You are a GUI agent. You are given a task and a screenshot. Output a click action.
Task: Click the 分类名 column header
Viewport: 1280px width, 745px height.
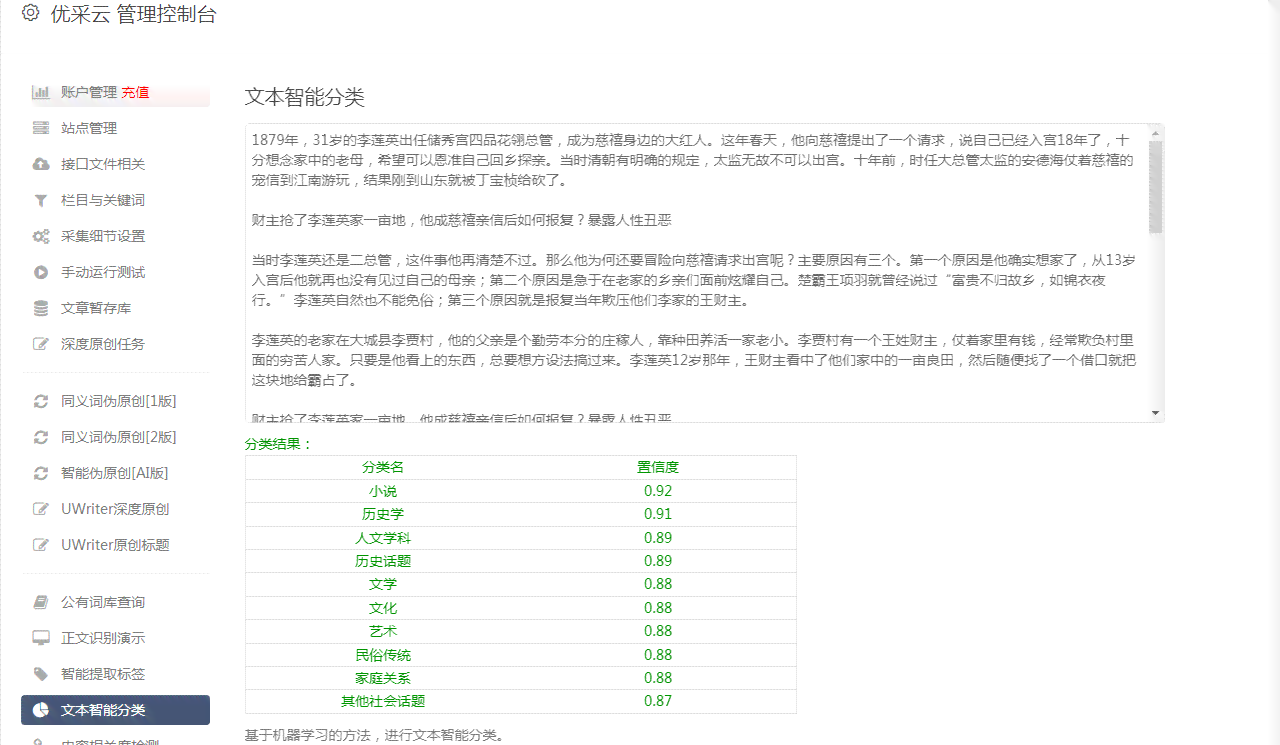pyautogui.click(x=383, y=467)
